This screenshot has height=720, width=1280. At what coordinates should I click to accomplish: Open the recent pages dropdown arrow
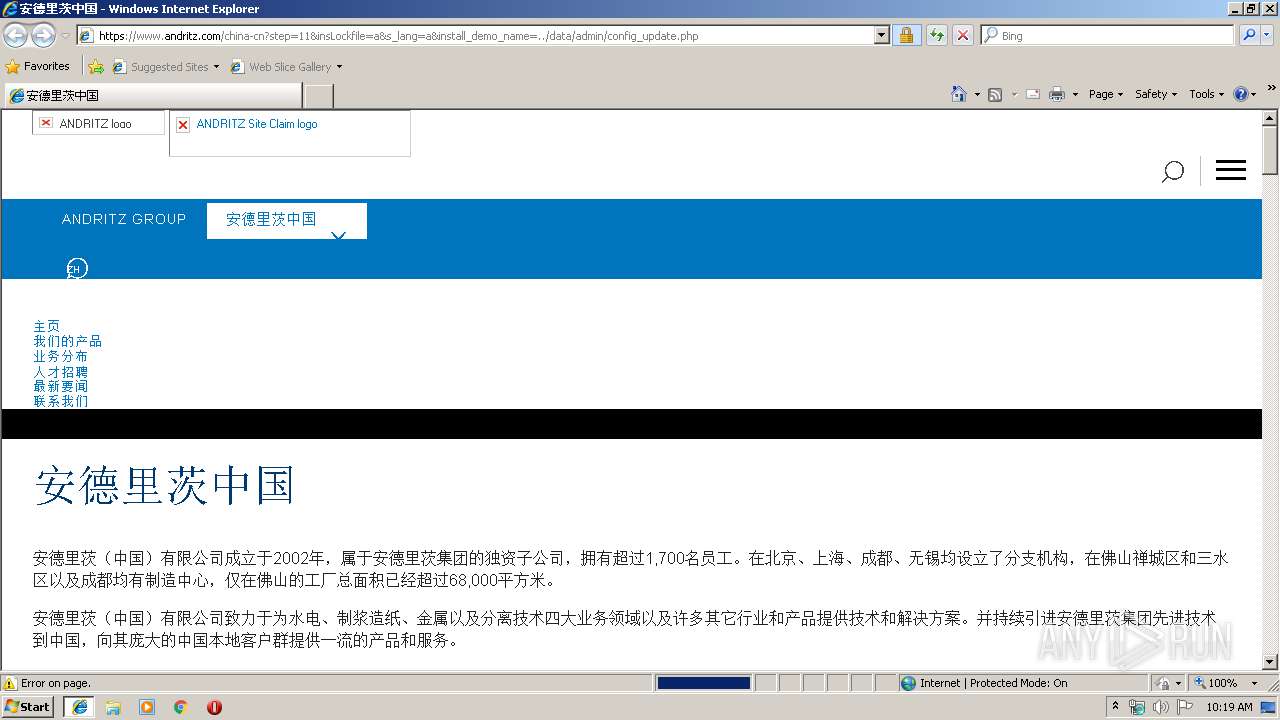[x=65, y=35]
